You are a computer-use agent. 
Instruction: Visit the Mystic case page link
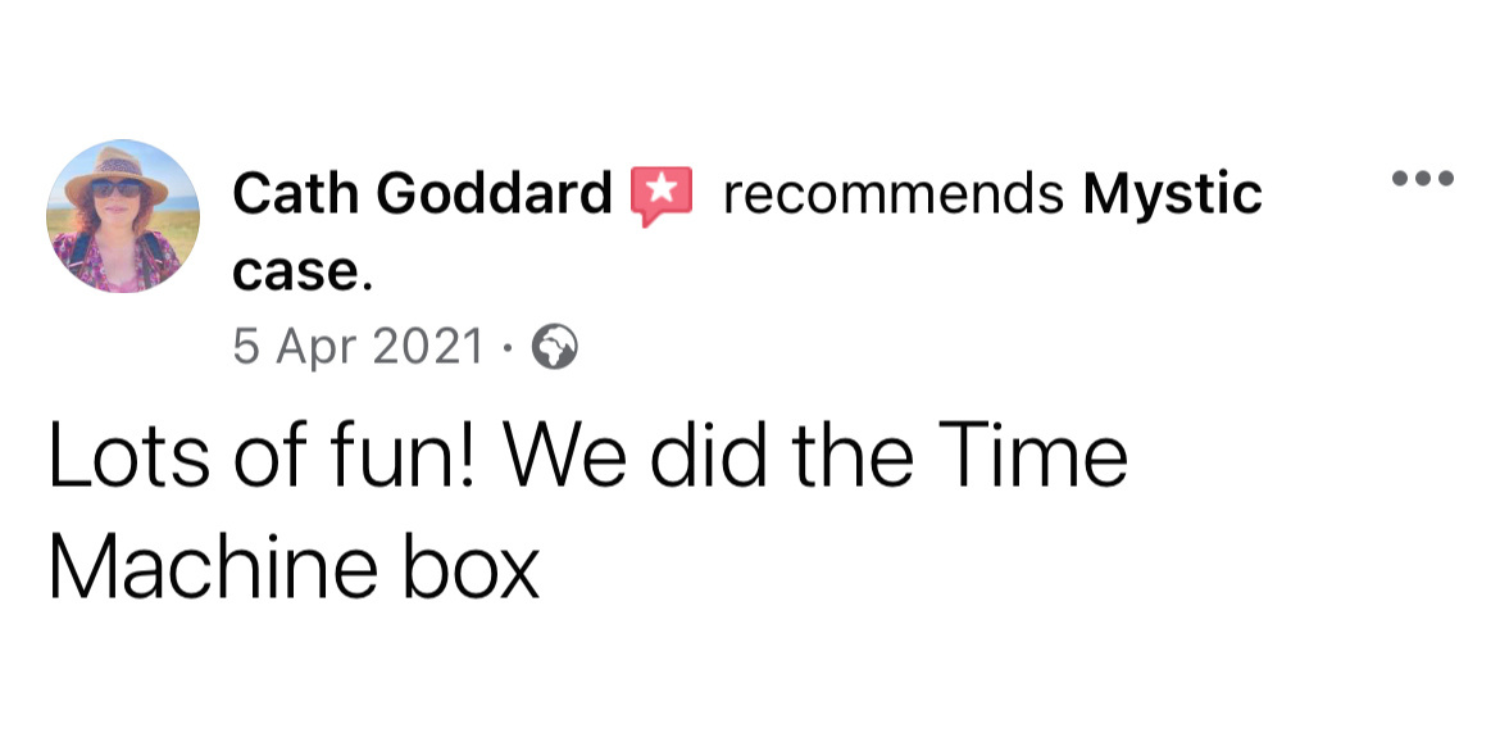pos(747,233)
